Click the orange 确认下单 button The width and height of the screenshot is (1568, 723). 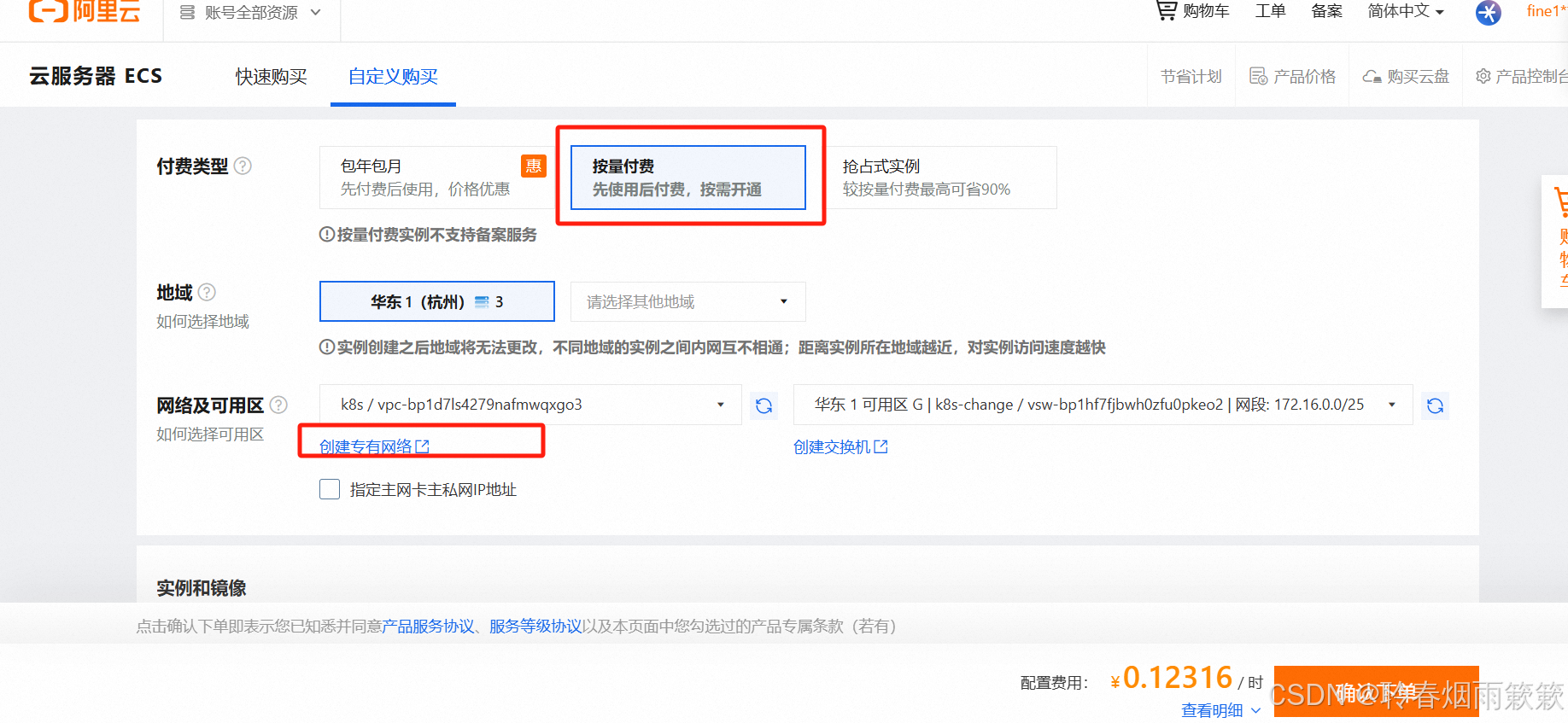pos(1376,691)
